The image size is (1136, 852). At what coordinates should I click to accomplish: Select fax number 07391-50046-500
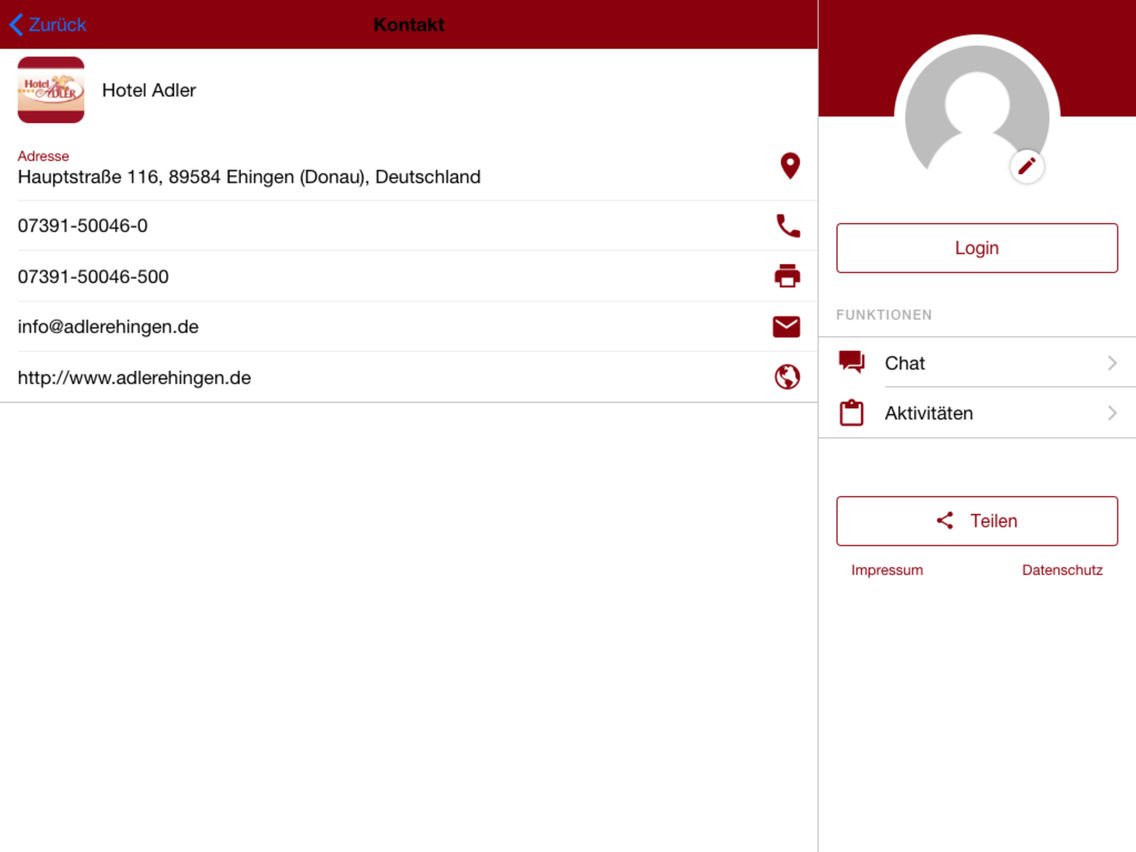[93, 277]
